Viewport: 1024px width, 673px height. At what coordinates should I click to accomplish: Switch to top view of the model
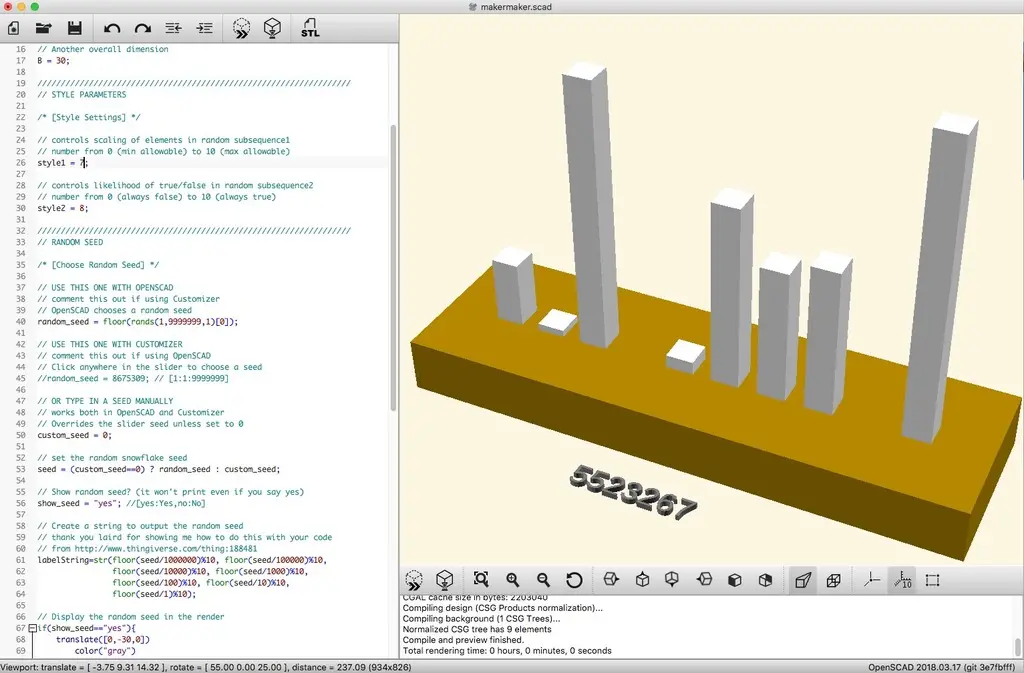click(x=643, y=580)
